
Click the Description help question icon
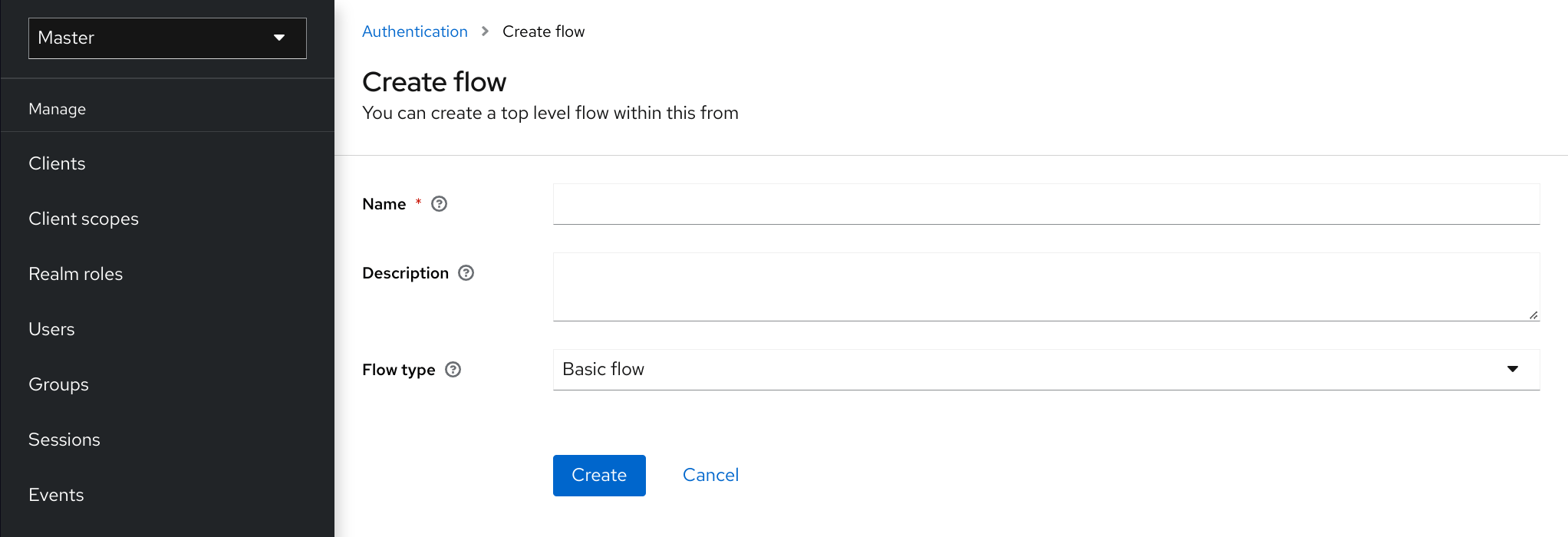pos(466,273)
